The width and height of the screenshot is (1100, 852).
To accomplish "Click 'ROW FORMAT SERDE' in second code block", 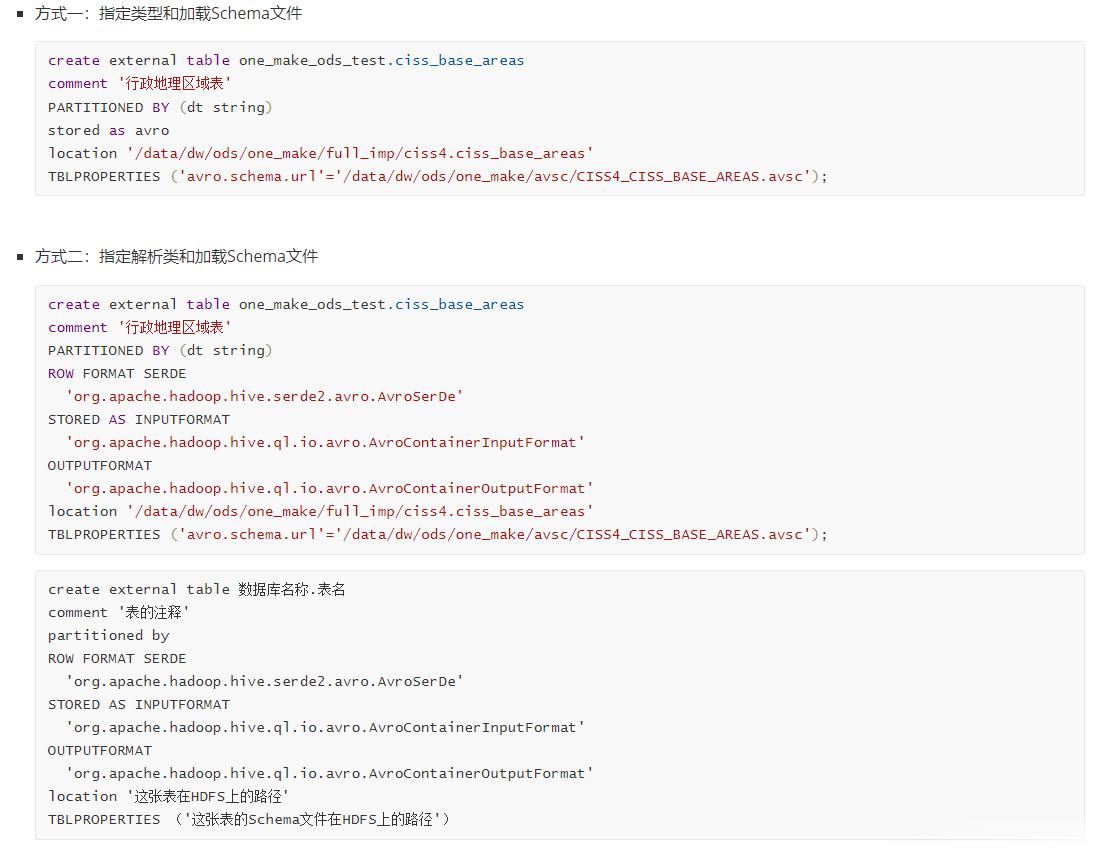I will point(117,374).
